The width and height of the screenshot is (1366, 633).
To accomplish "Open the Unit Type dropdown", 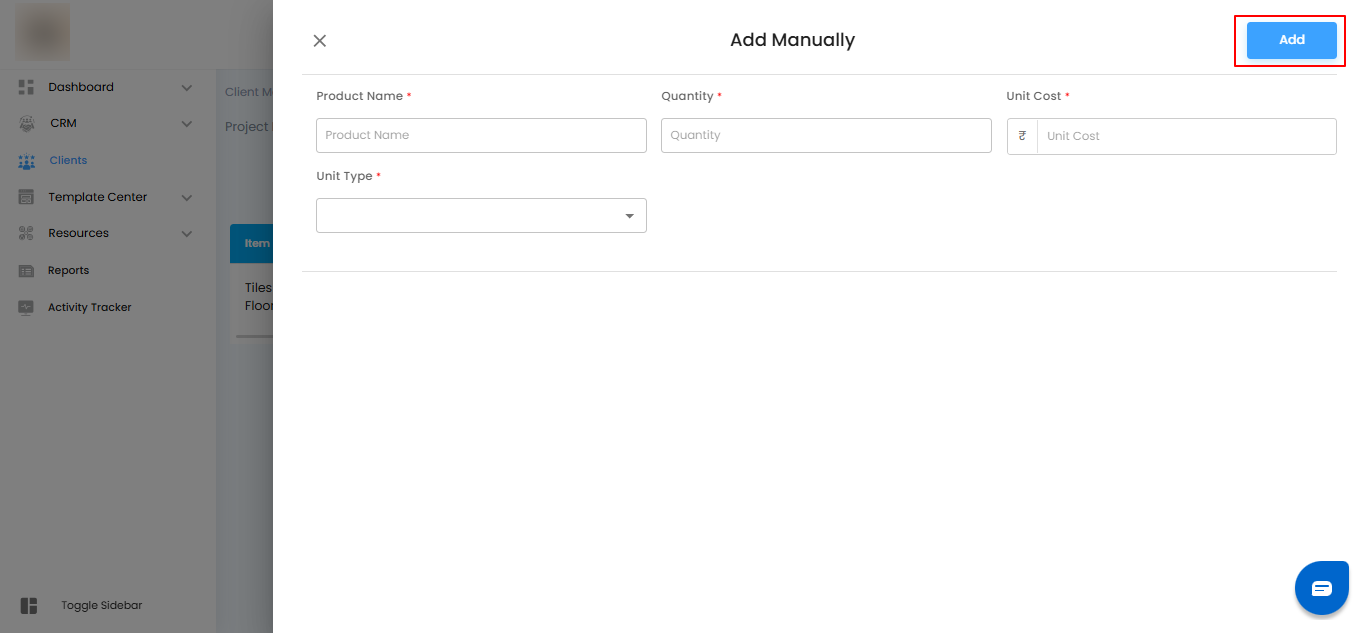I will click(481, 216).
